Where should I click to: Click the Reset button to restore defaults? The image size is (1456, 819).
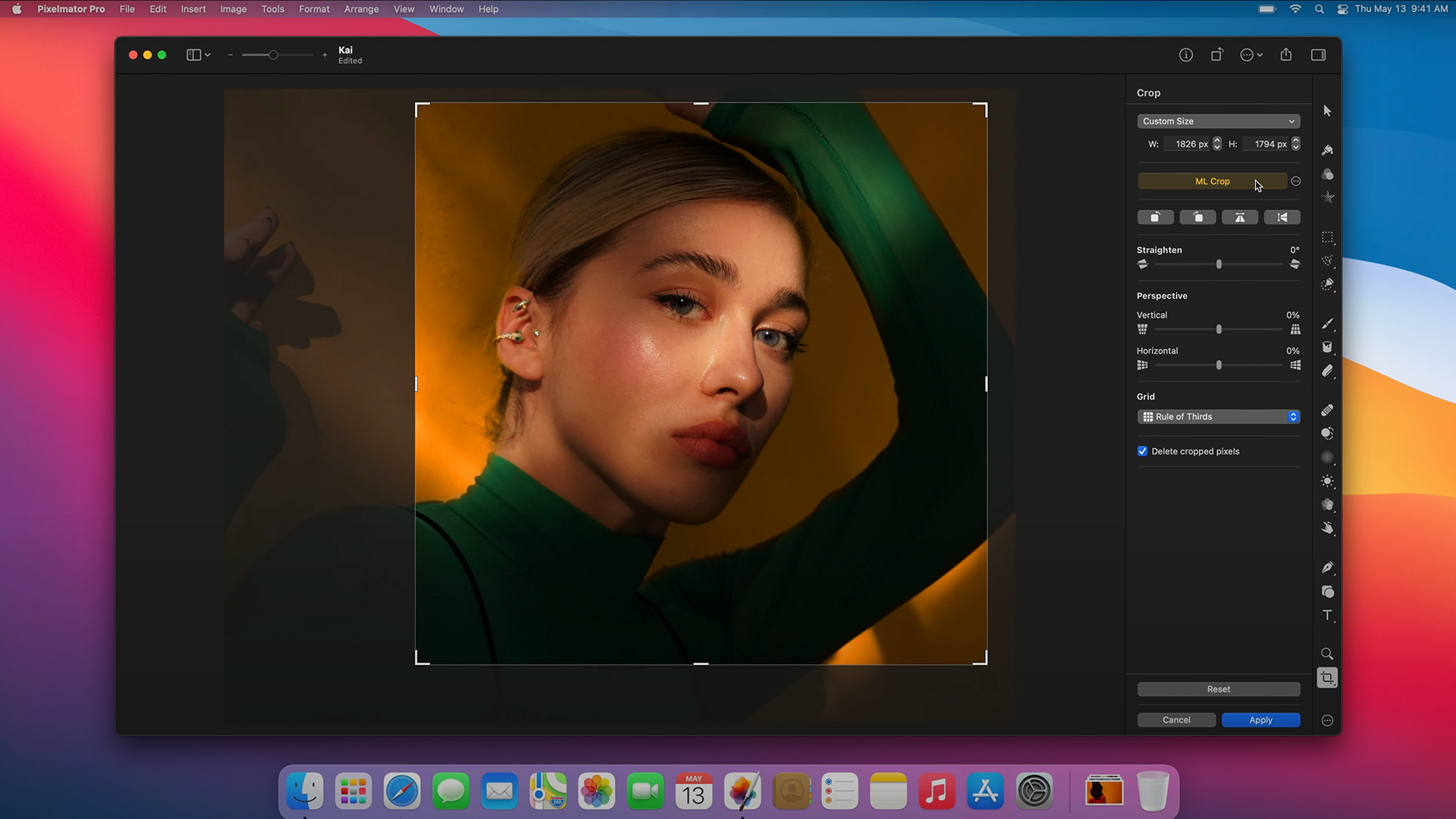pyautogui.click(x=1218, y=689)
